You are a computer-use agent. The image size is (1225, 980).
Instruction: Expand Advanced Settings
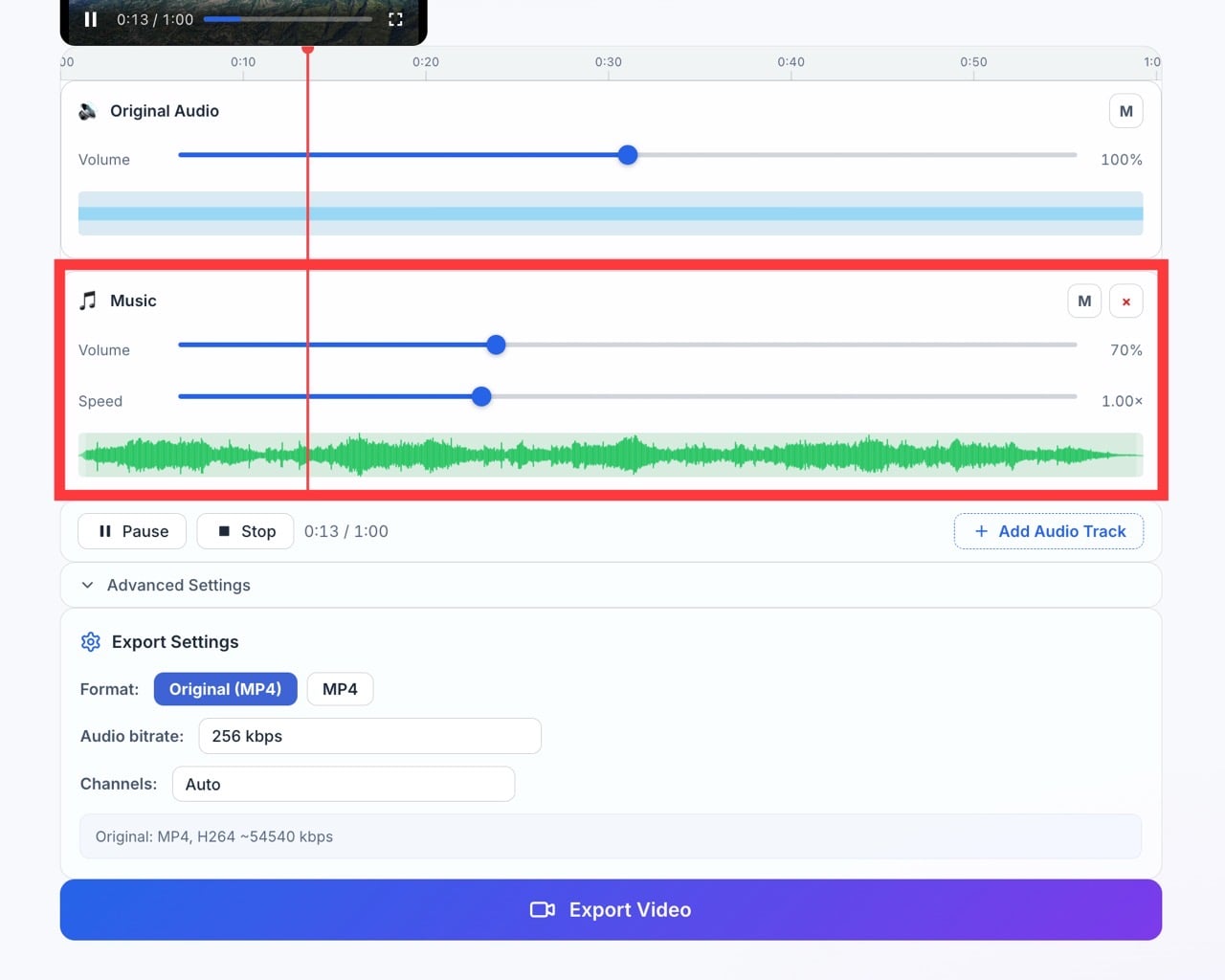611,585
